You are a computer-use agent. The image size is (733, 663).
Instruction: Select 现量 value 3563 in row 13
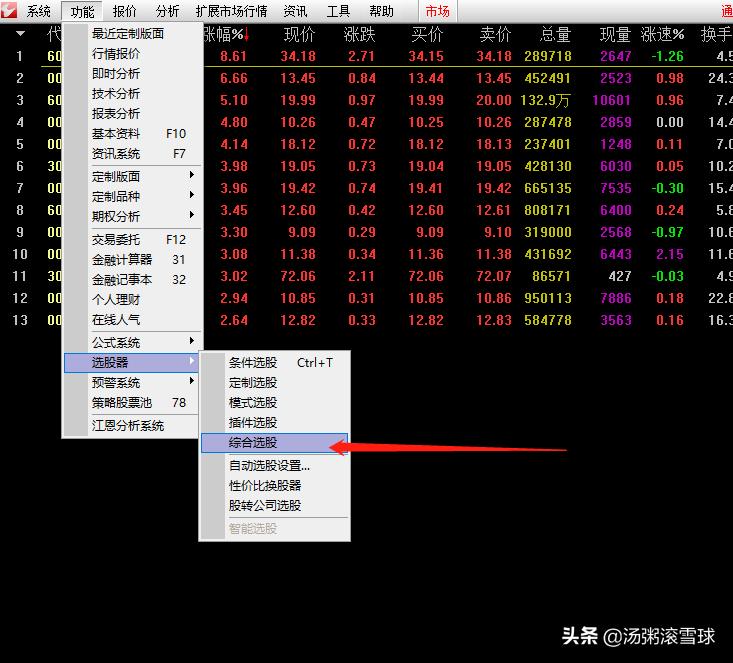point(616,320)
